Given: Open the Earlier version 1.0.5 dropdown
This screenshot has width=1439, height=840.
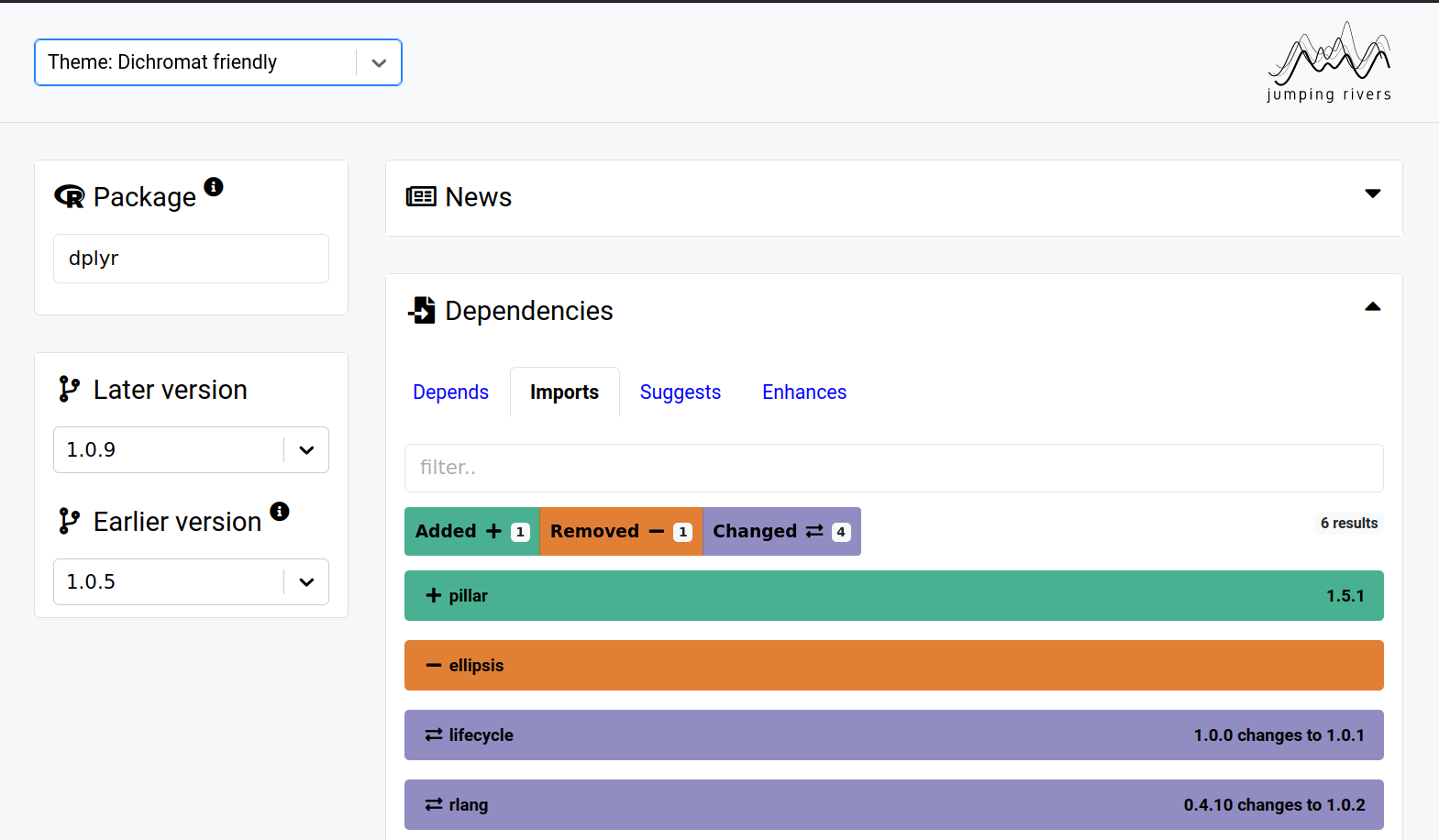Looking at the screenshot, I should [x=191, y=581].
